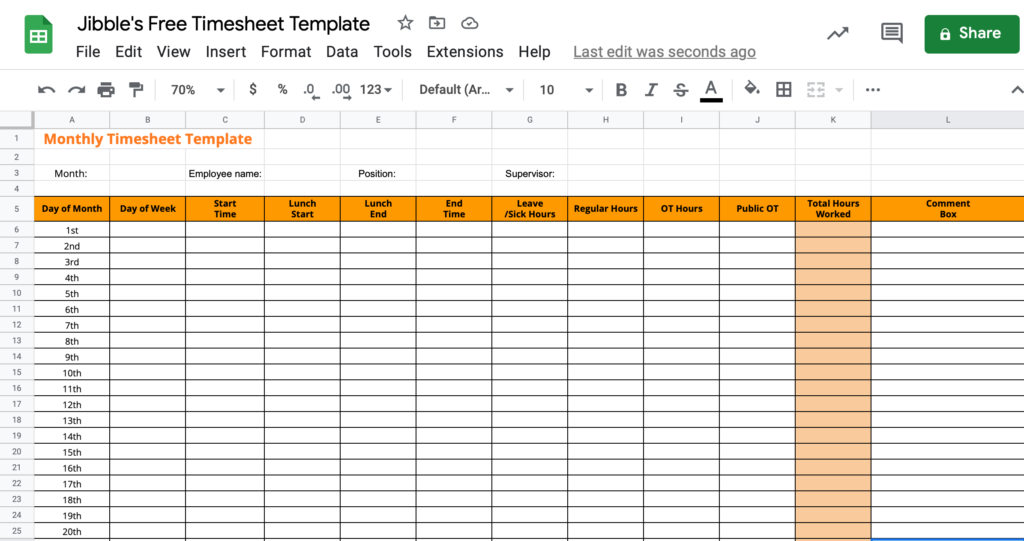
Task: Select all cells with corner box
Action: coord(17,120)
